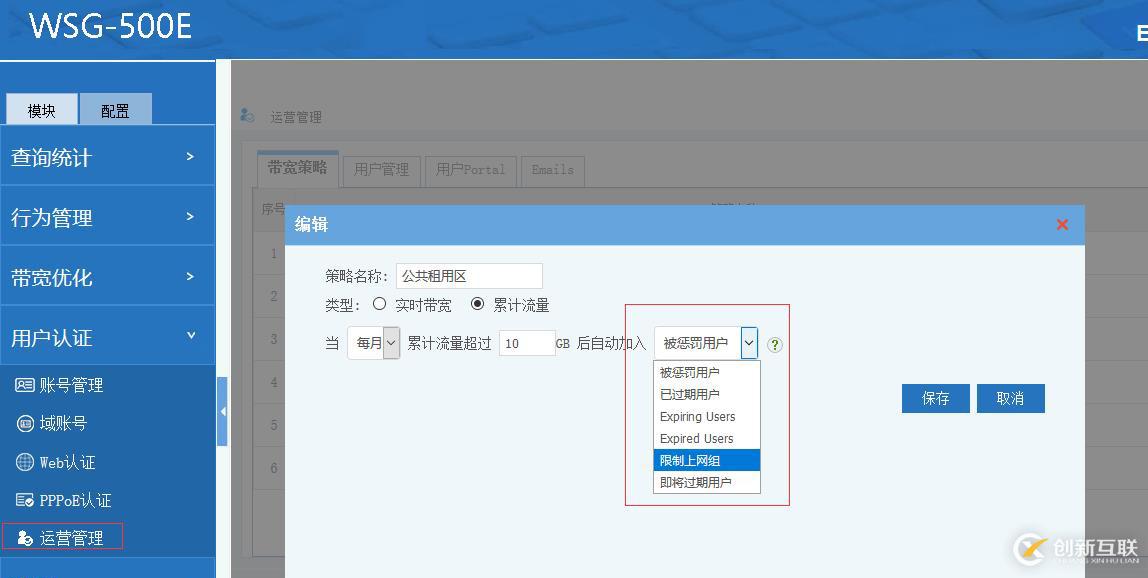Viewport: 1148px width, 578px height.
Task: Select the 累计流量 radio button
Action: (x=477, y=304)
